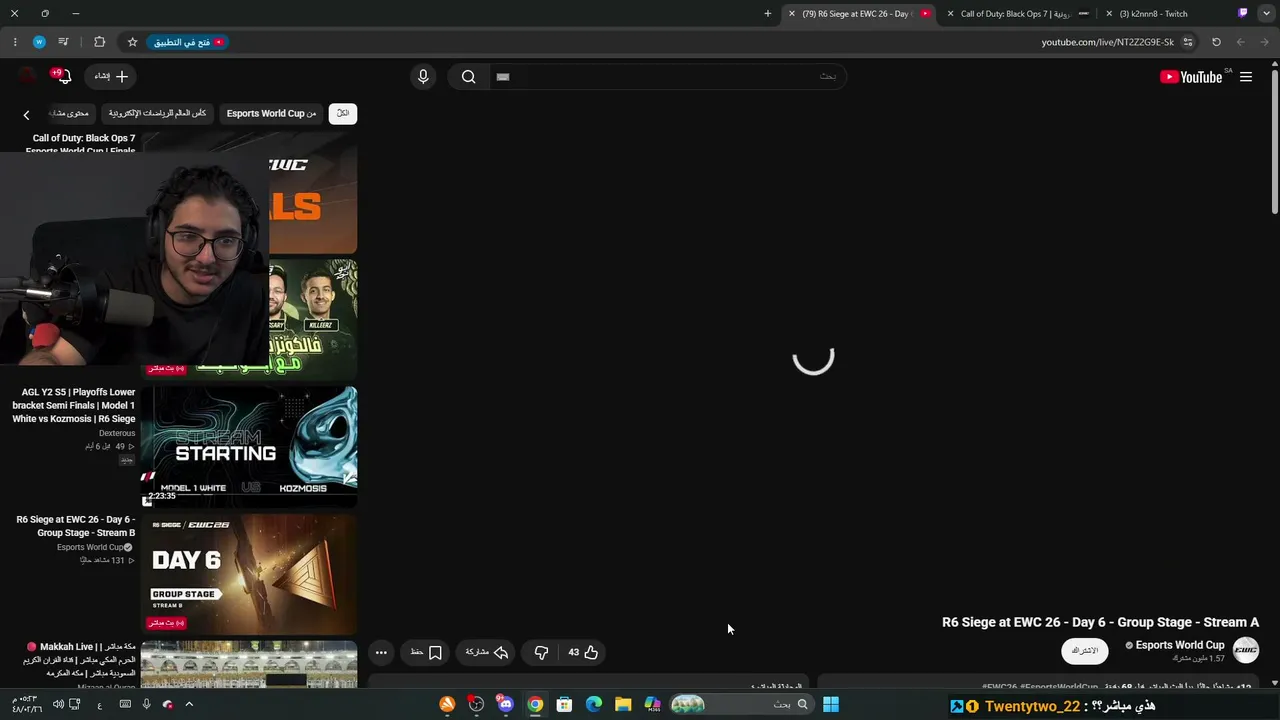Open the Day 6 Group Stage Stream B thumbnail
This screenshot has height=720, width=1280.
[249, 574]
